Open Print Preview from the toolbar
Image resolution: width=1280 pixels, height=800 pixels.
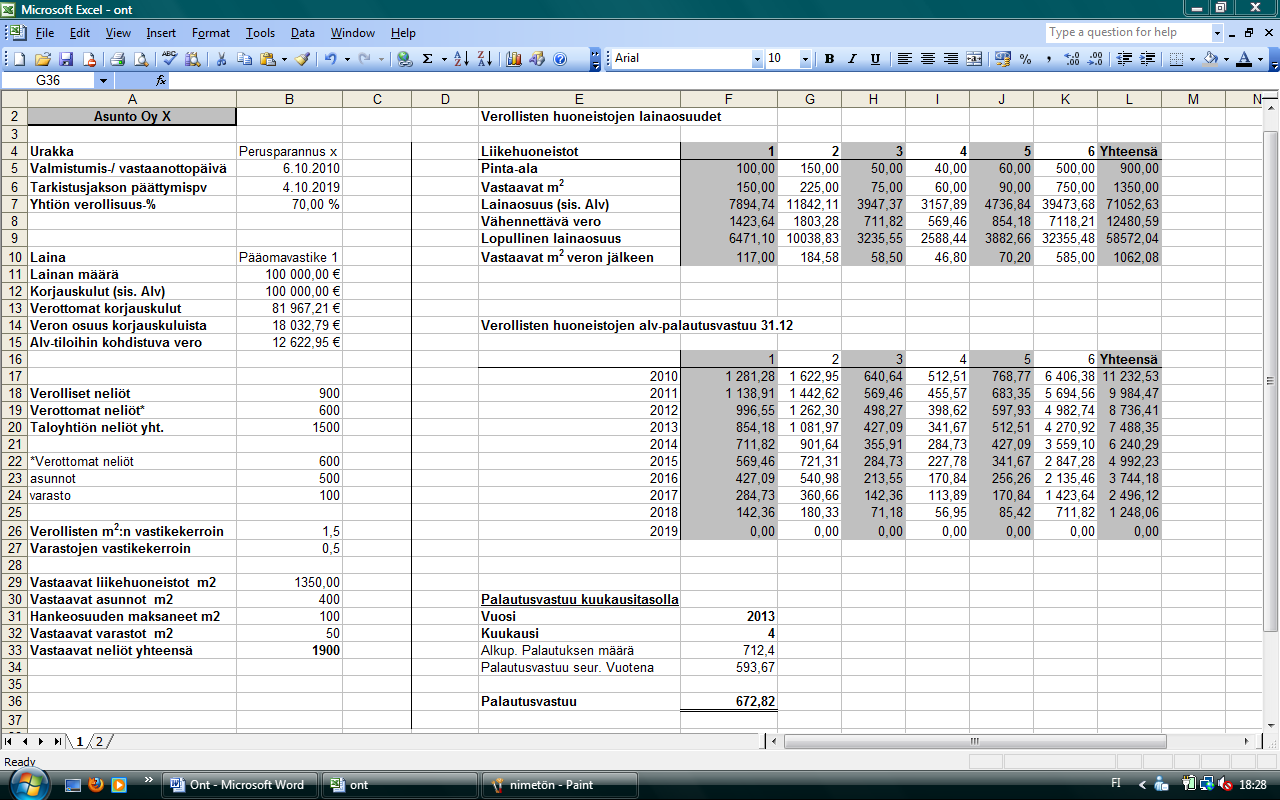pyautogui.click(x=140, y=59)
